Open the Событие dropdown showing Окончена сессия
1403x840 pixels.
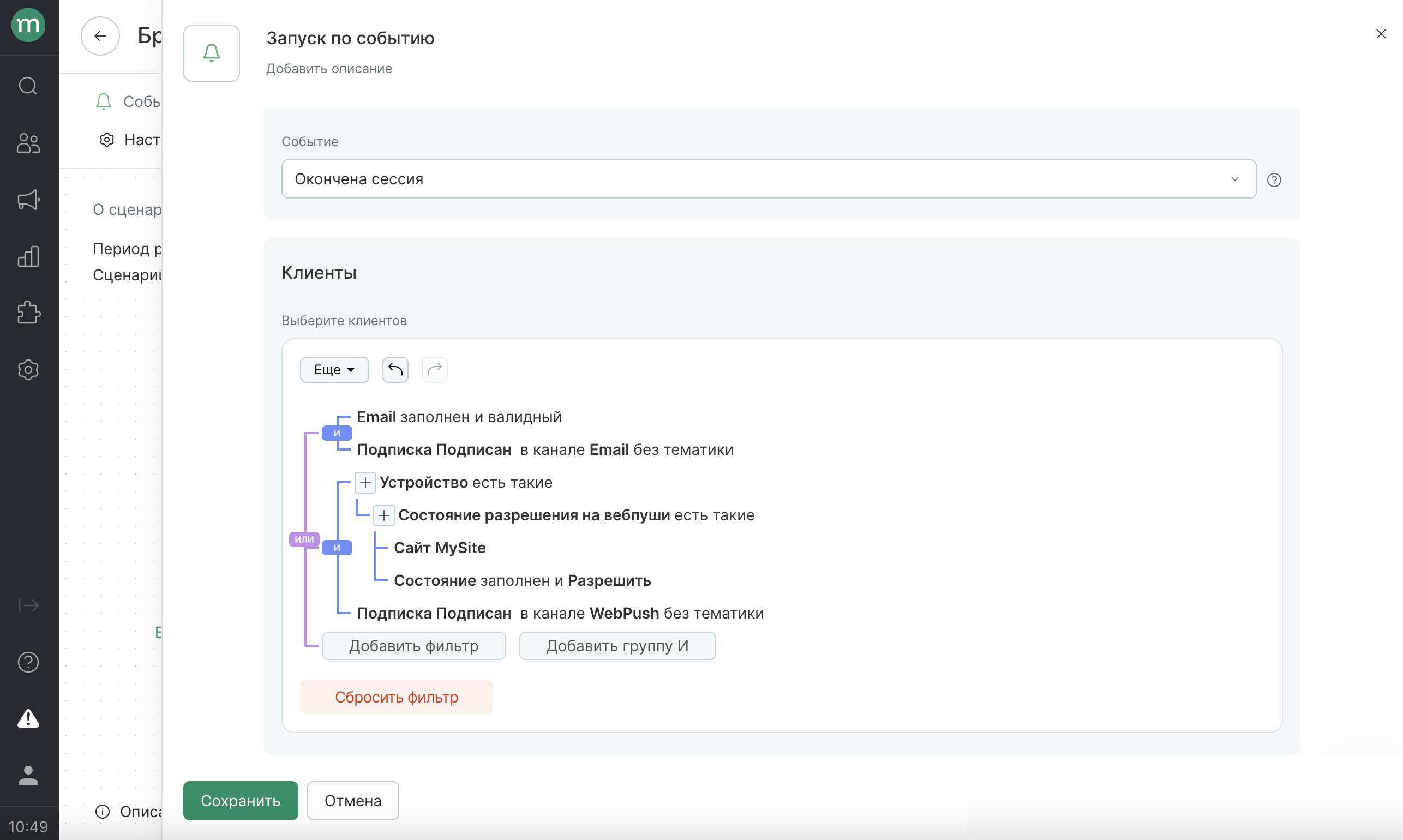point(769,179)
